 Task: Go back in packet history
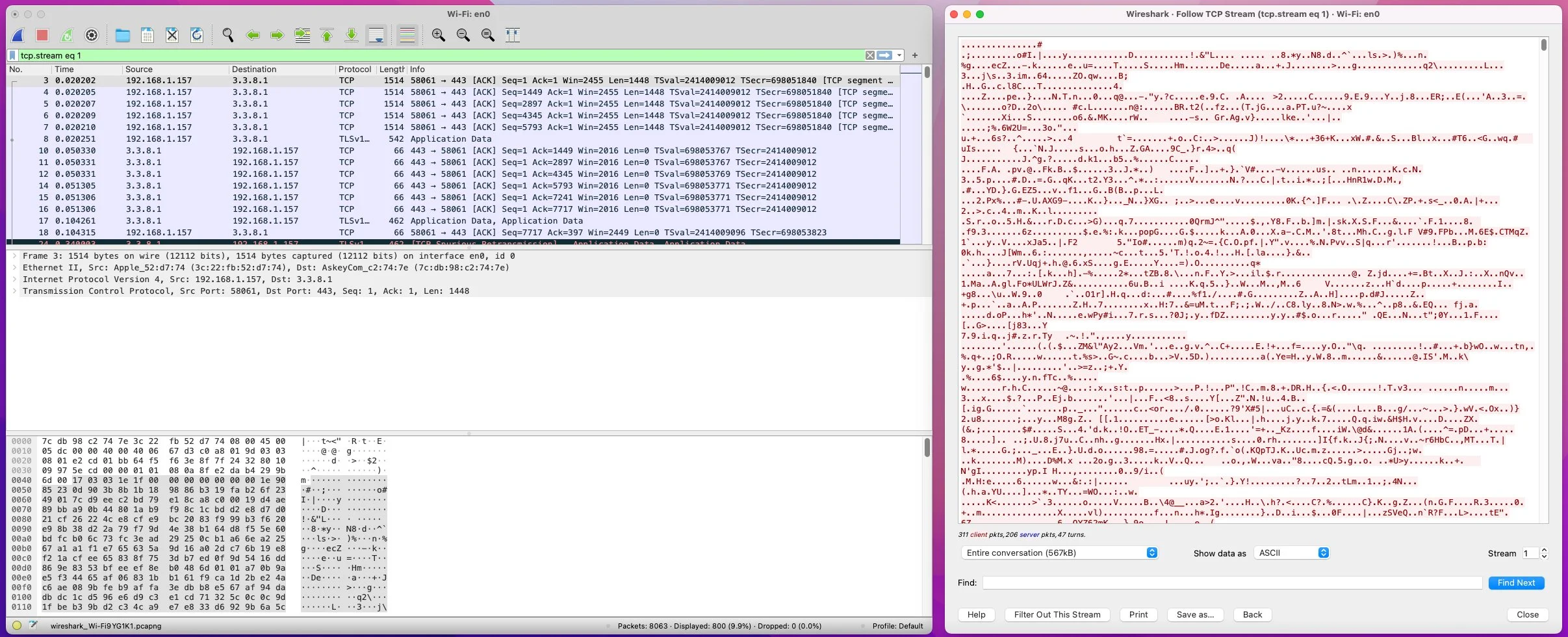(253, 34)
